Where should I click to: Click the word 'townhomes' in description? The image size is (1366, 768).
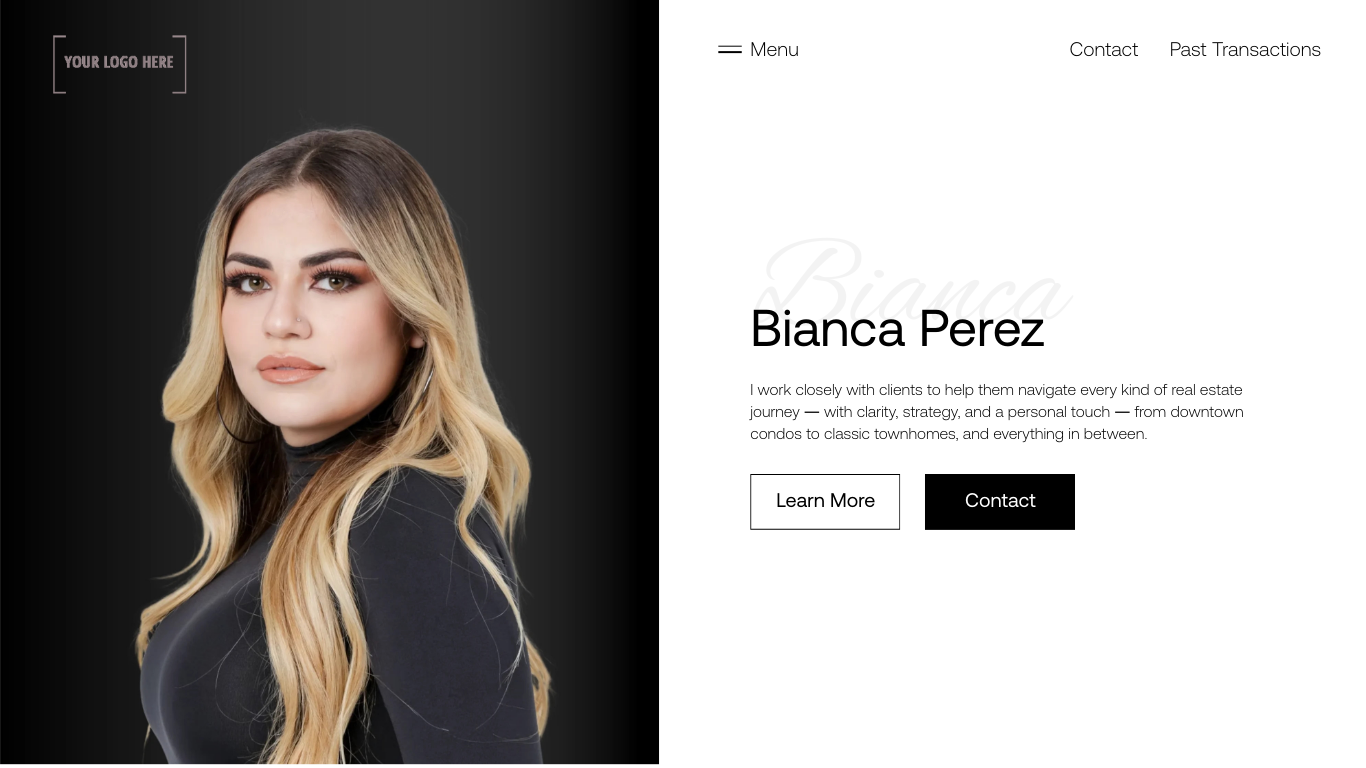pyautogui.click(x=915, y=434)
